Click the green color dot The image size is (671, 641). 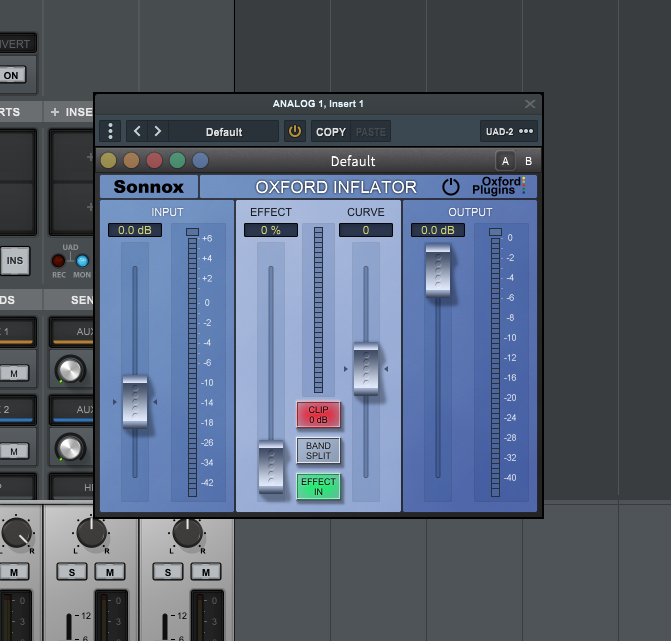coord(177,161)
